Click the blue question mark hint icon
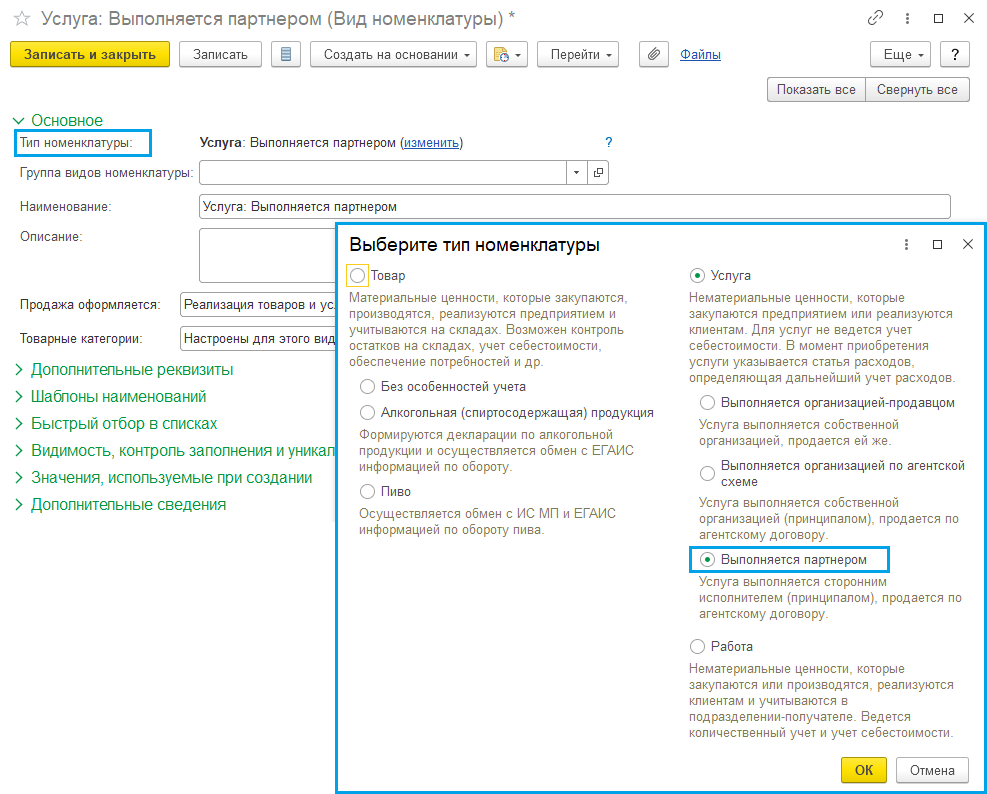Viewport: 987px width, 794px height. tap(609, 142)
